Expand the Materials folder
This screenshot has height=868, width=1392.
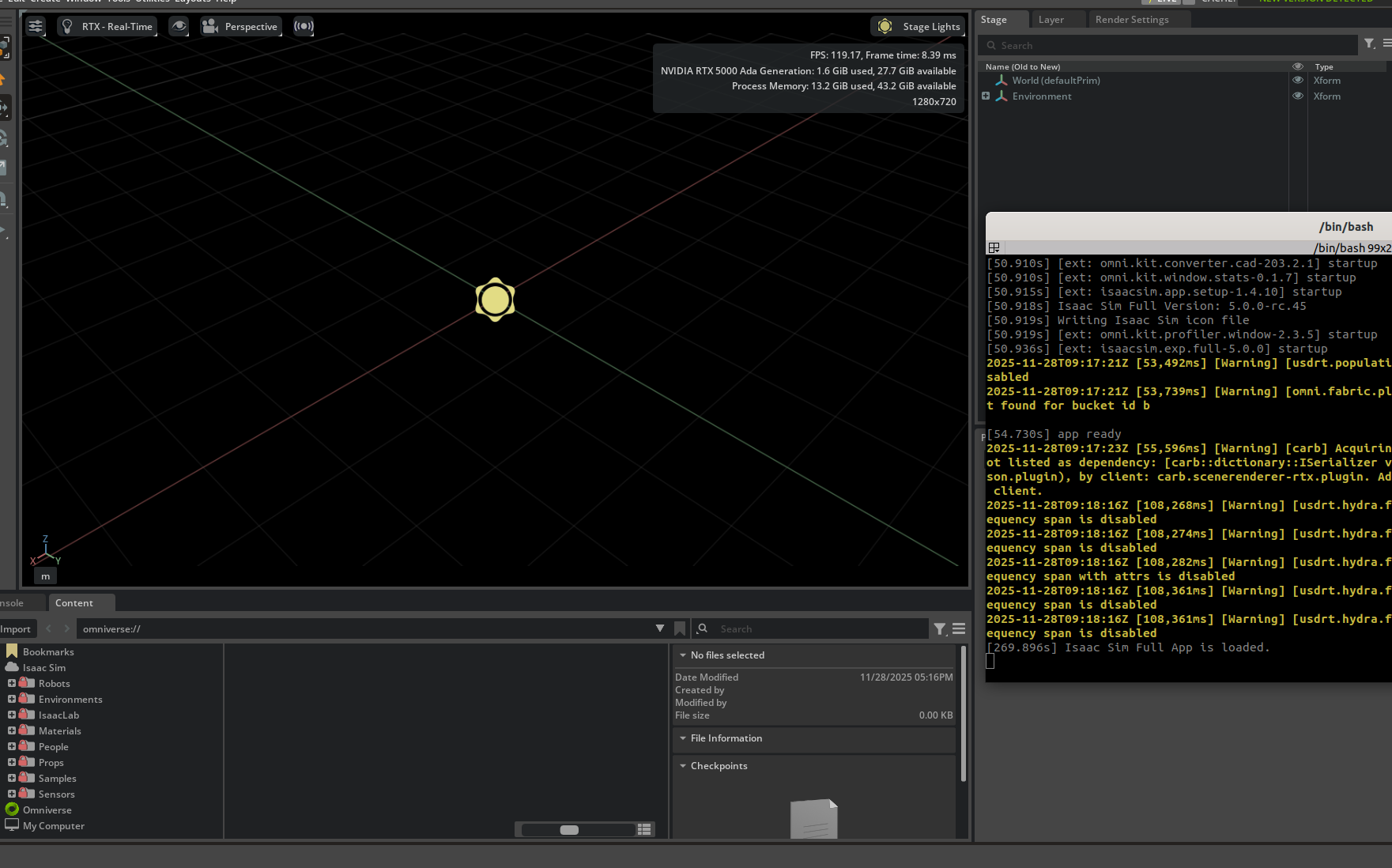click(x=12, y=731)
